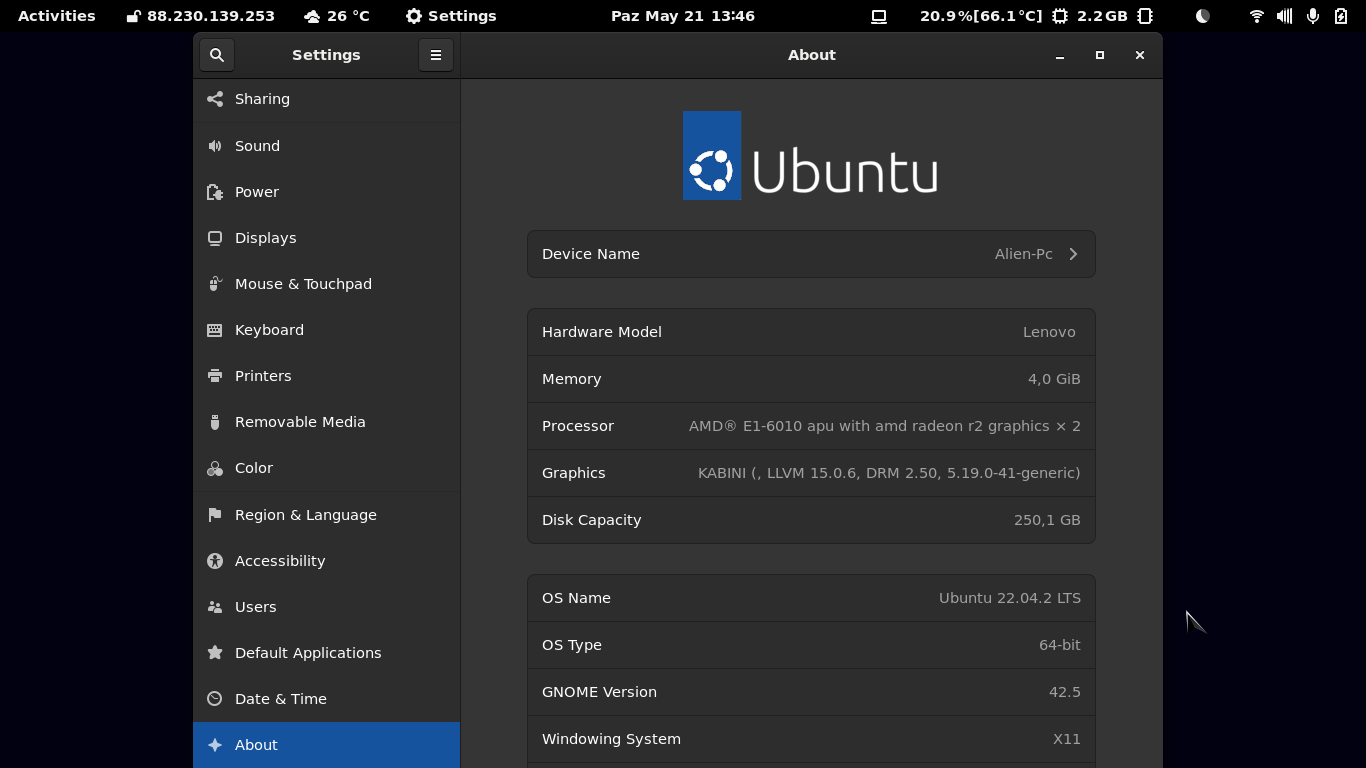1366x768 pixels.
Task: Click the Hardware Model row
Action: point(811,332)
